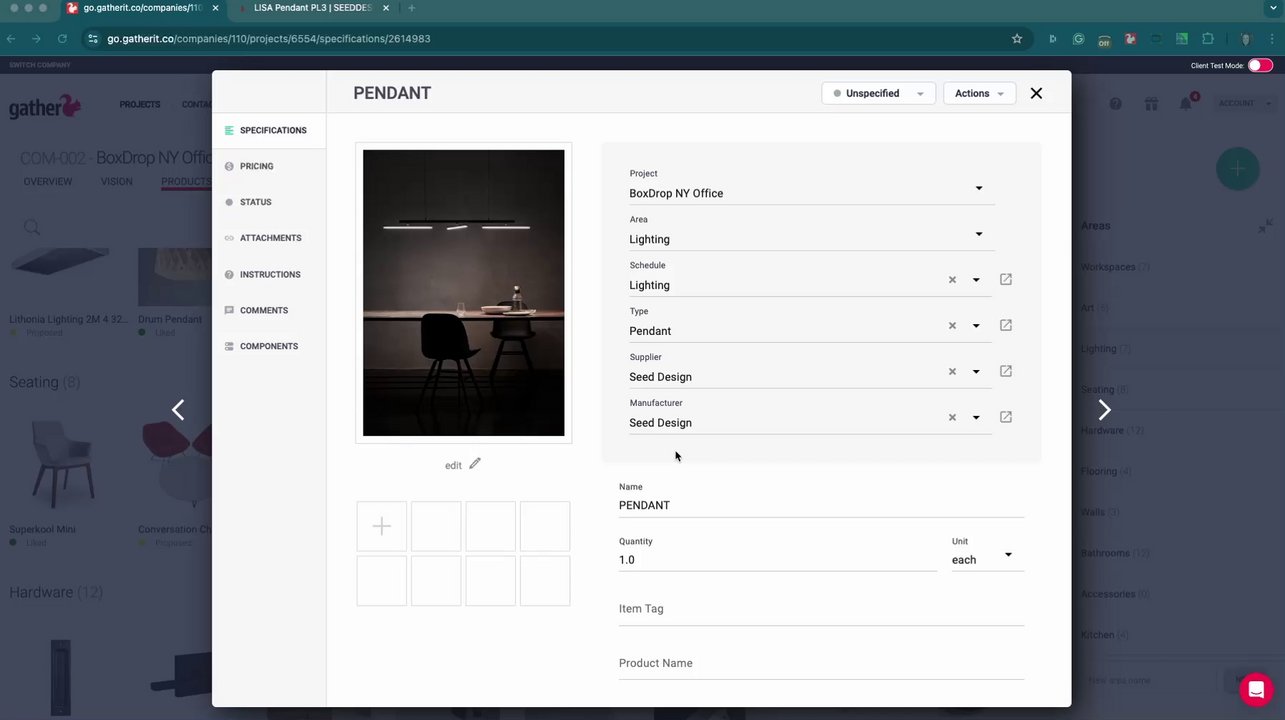Click the edit image pencil icon
1285x720 pixels.
click(475, 464)
